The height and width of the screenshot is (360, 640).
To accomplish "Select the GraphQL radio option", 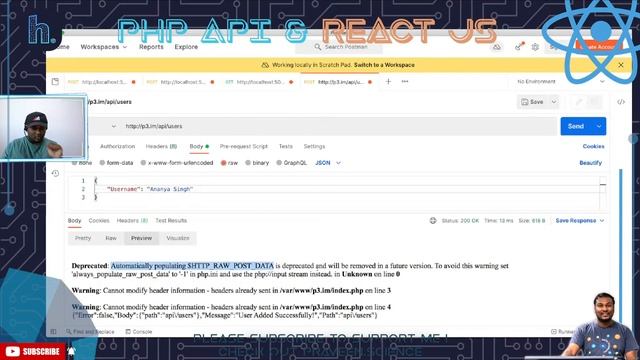I will tap(291, 163).
